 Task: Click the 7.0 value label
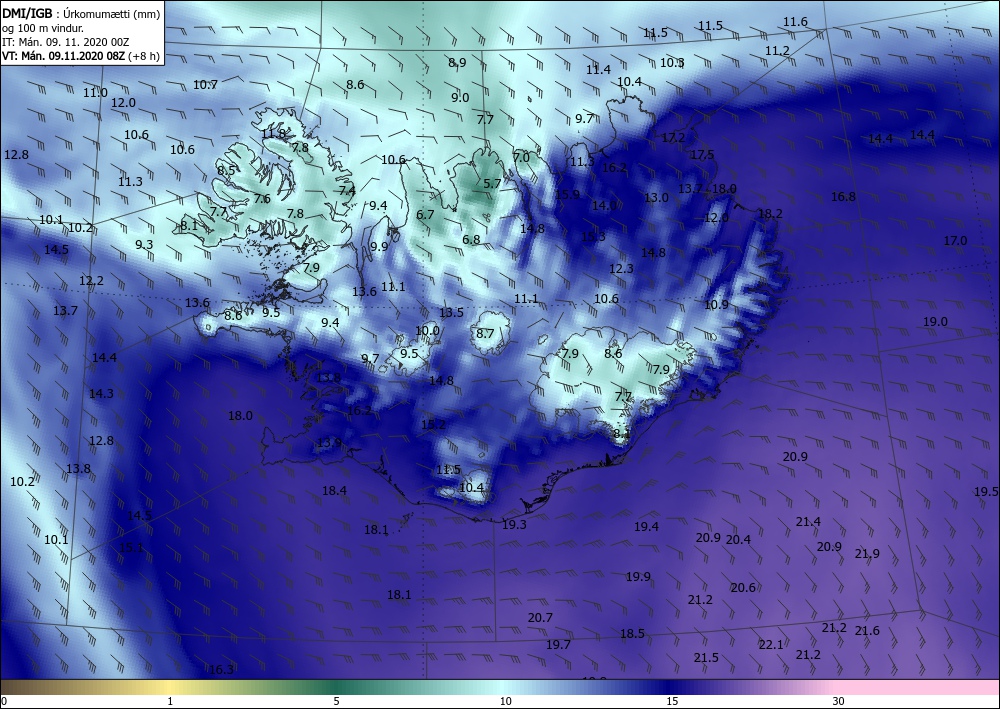click(521, 156)
